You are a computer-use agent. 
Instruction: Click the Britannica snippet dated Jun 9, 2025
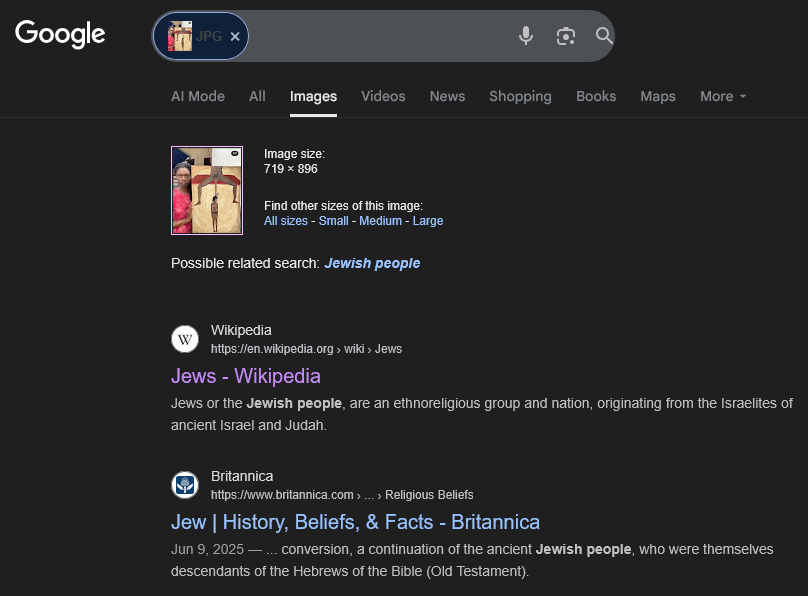tap(472, 560)
